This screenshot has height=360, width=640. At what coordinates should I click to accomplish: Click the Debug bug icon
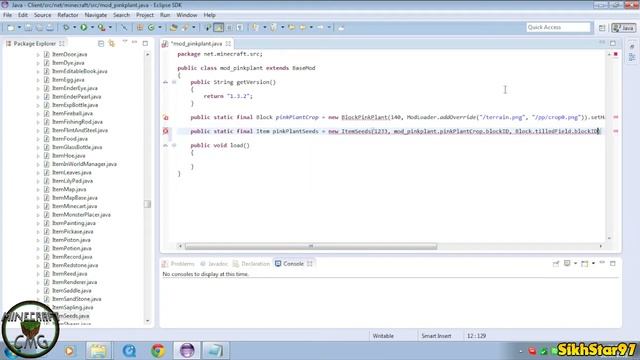point(66,27)
